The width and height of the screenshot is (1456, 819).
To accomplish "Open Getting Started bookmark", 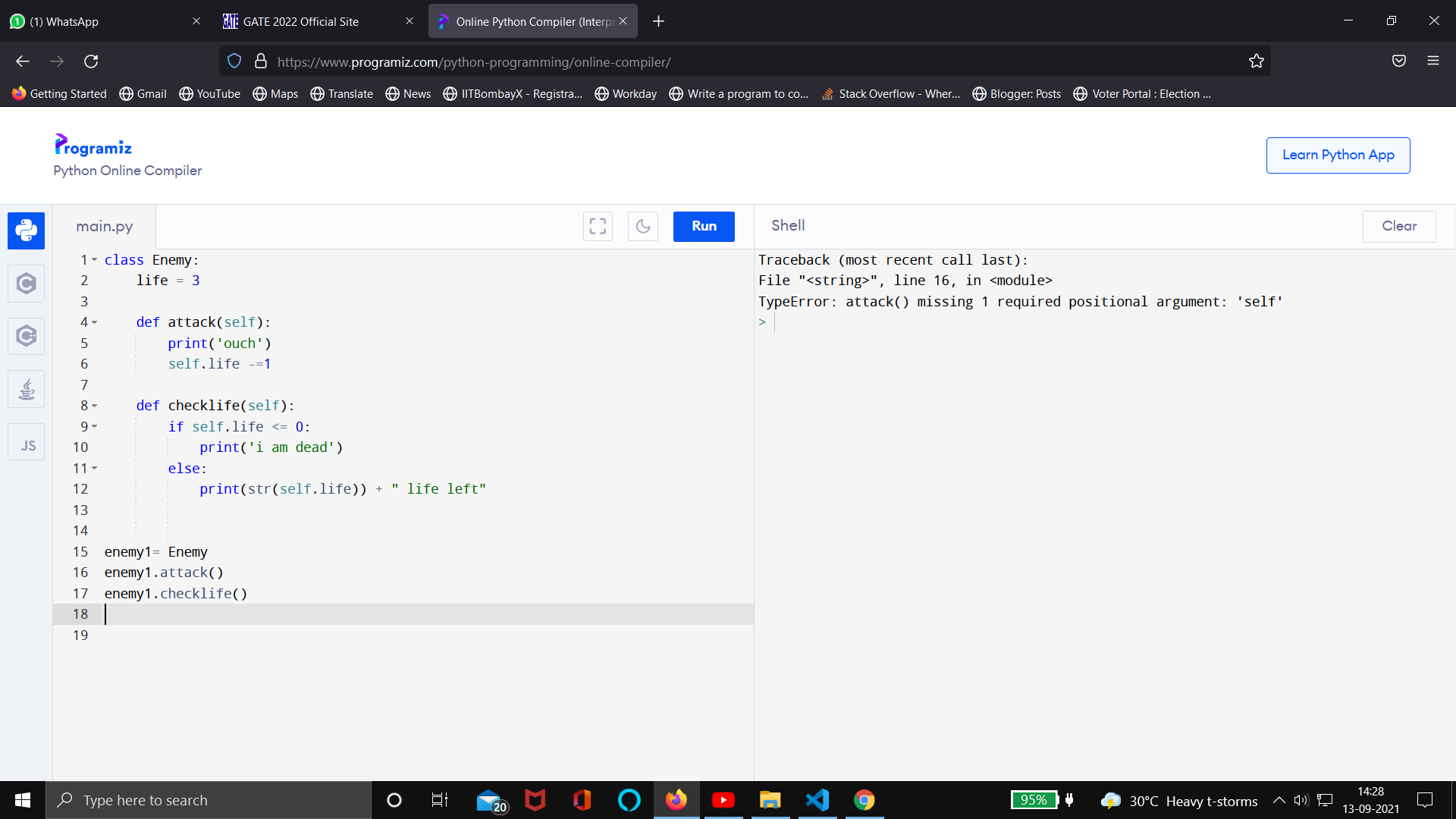I will coord(59,94).
